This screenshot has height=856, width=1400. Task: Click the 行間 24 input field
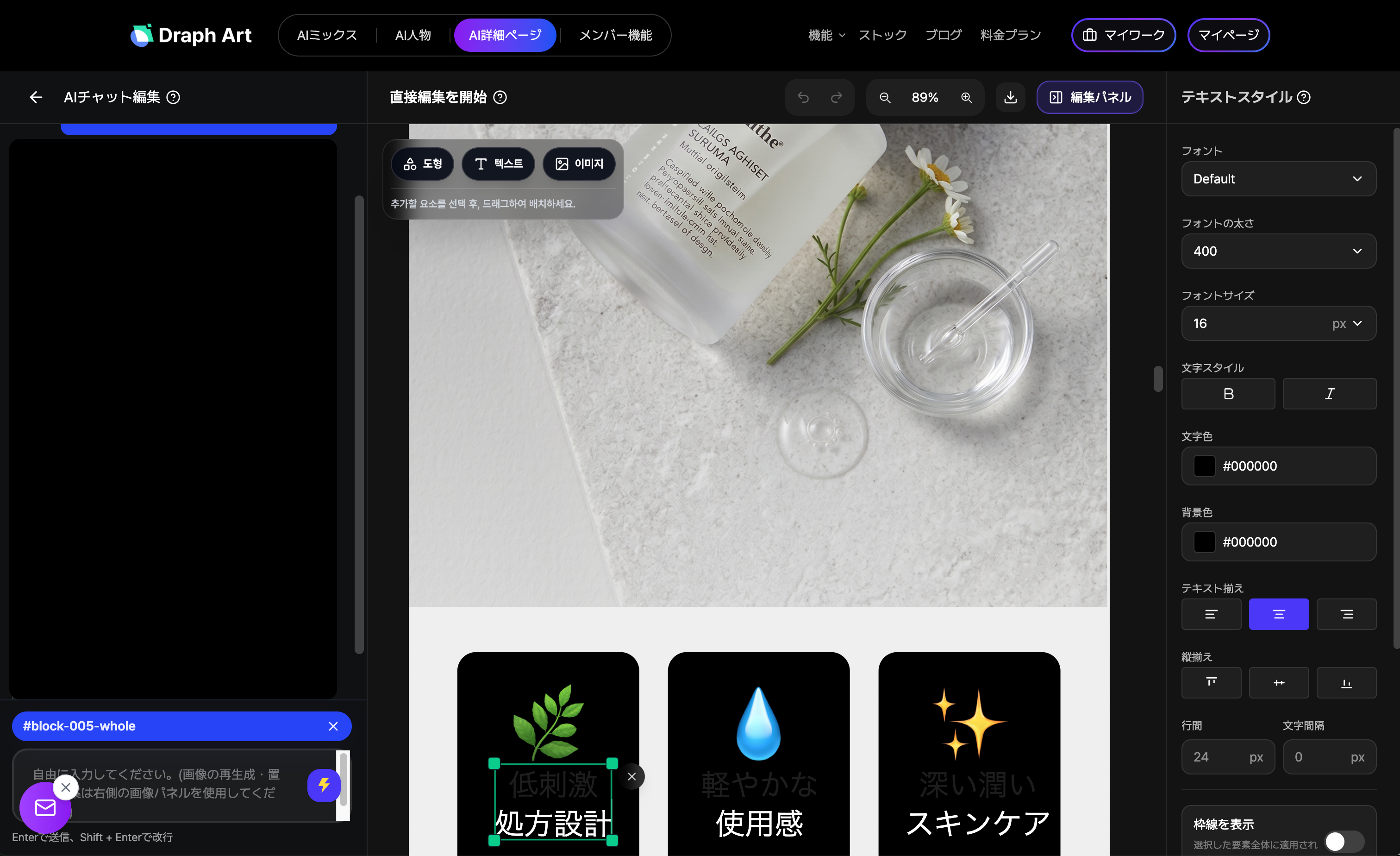pos(1228,757)
